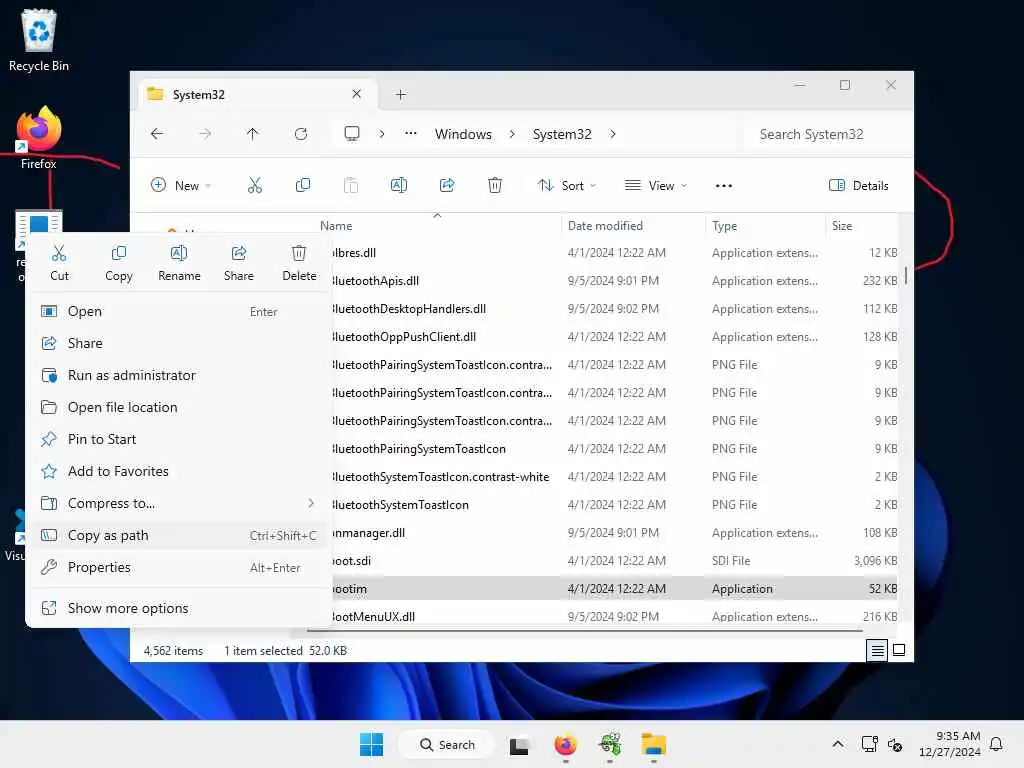Viewport: 1024px width, 768px height.
Task: Click Copy icon in context menu
Action: [x=119, y=253]
